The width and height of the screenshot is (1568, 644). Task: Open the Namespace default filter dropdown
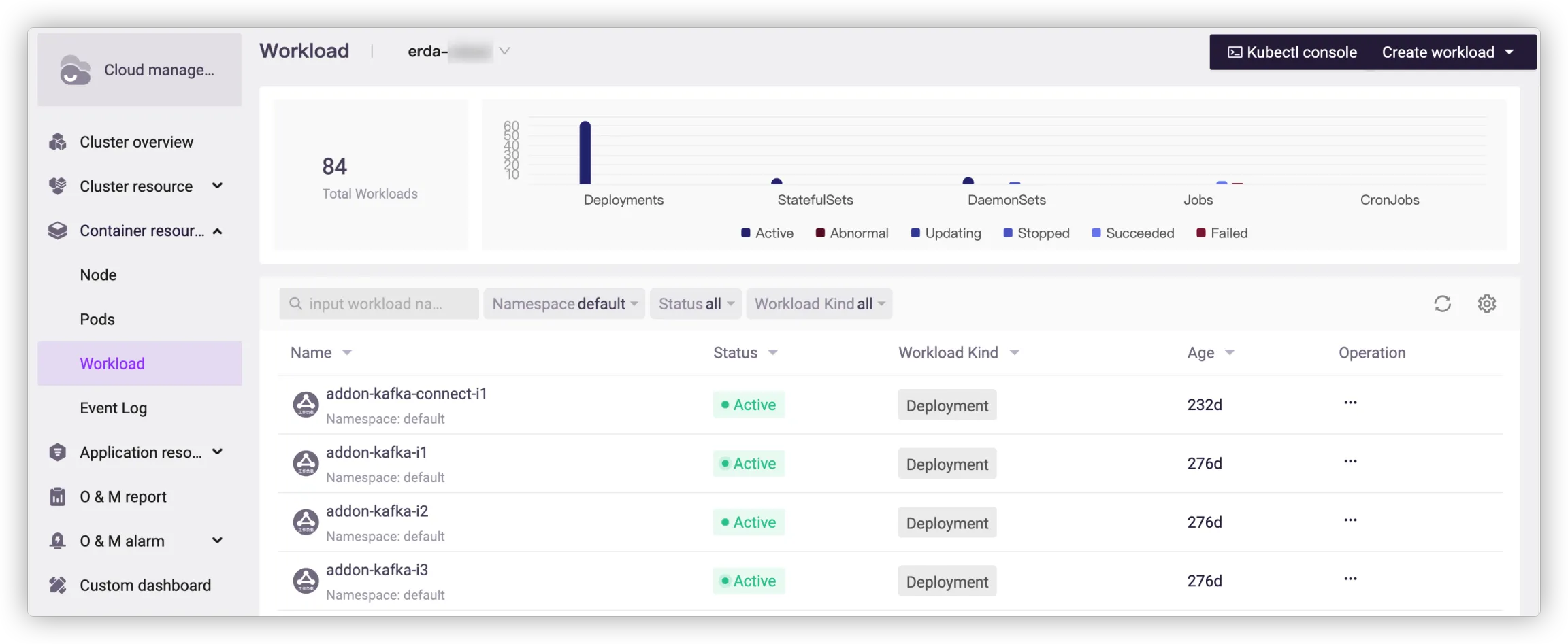564,304
